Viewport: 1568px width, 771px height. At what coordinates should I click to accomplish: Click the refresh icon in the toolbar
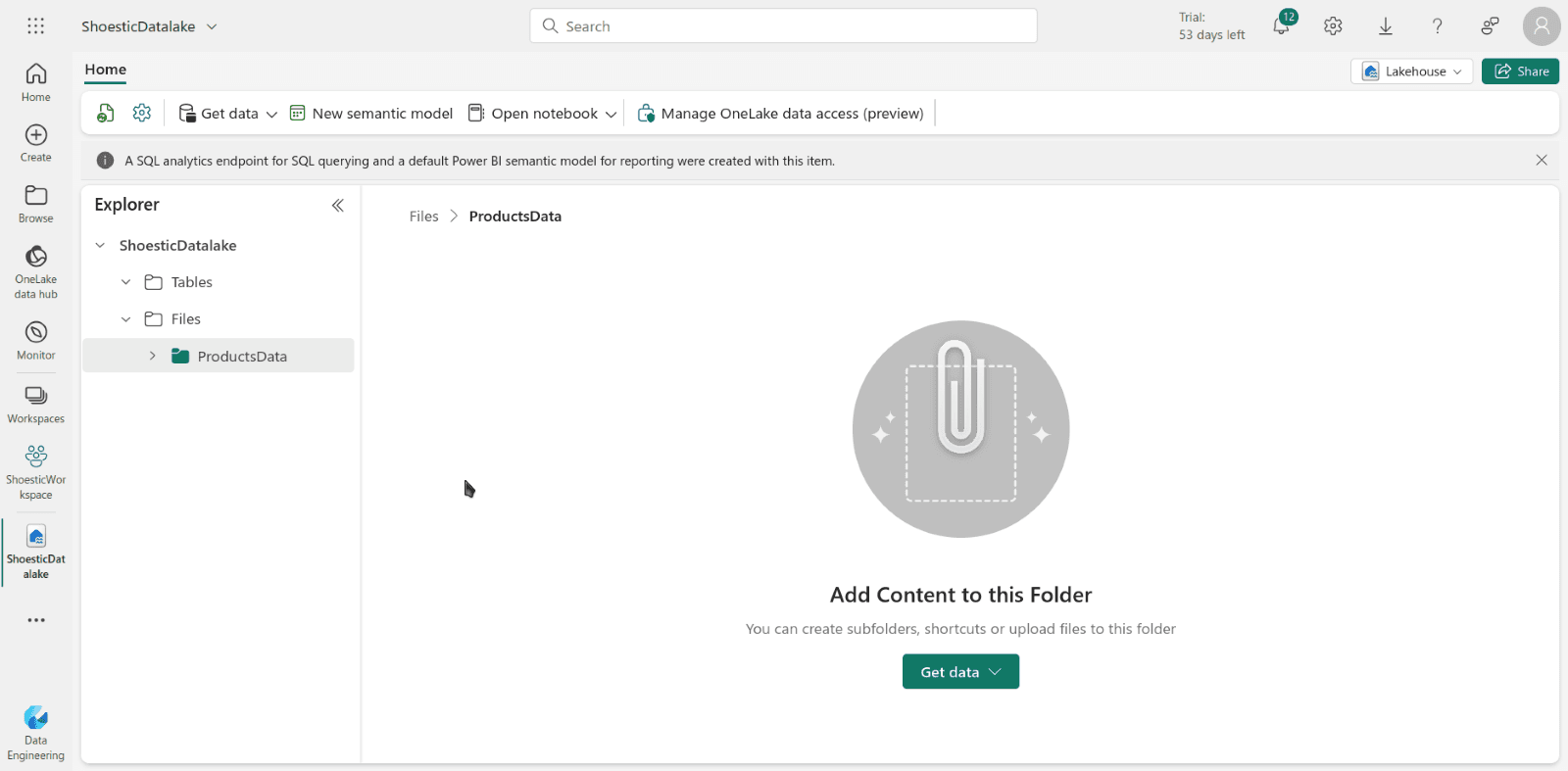click(106, 114)
